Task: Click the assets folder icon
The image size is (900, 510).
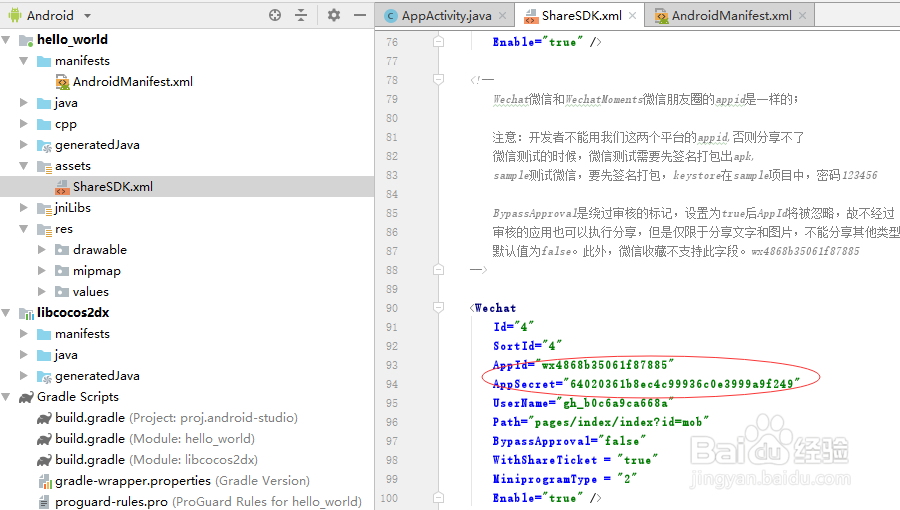Action: 44,166
